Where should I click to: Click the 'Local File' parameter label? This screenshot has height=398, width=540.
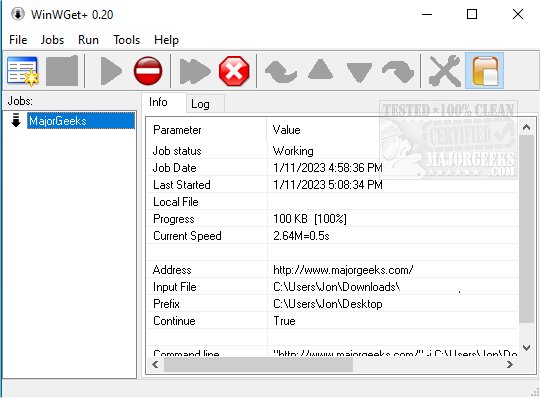[x=176, y=202]
